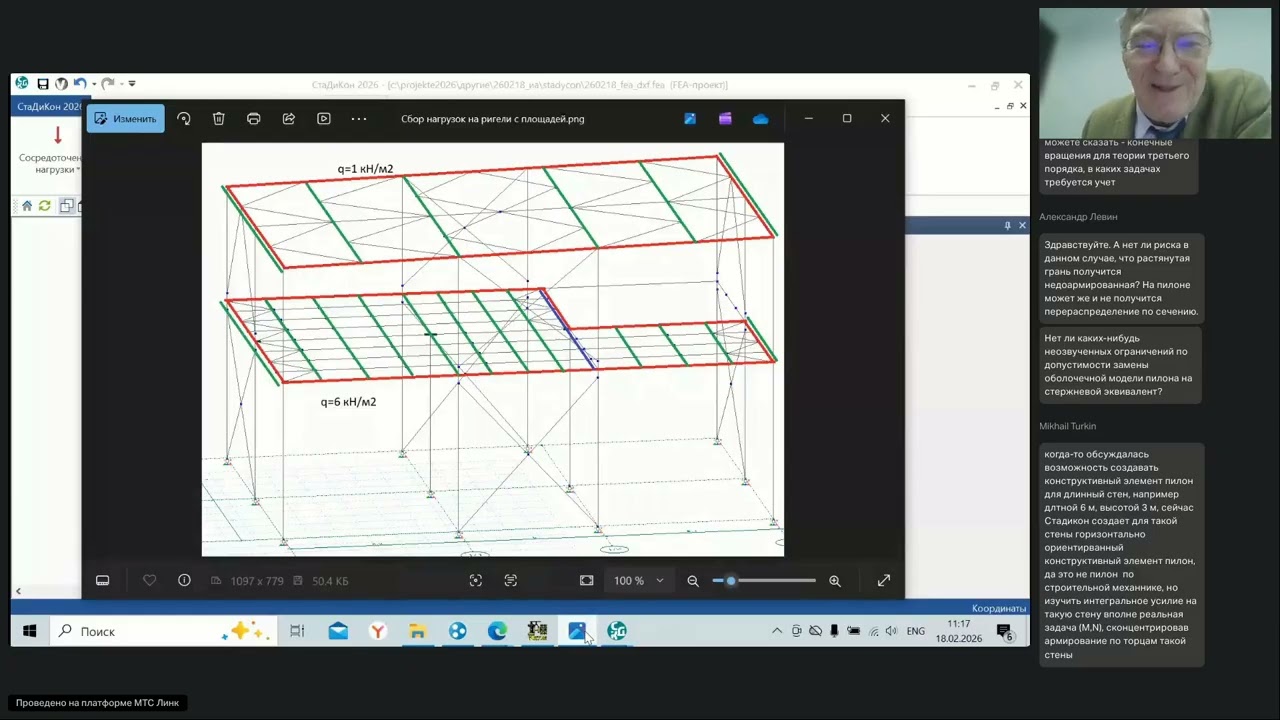
Task: Save project in СтаДиКон quick toolbar
Action: 43,84
